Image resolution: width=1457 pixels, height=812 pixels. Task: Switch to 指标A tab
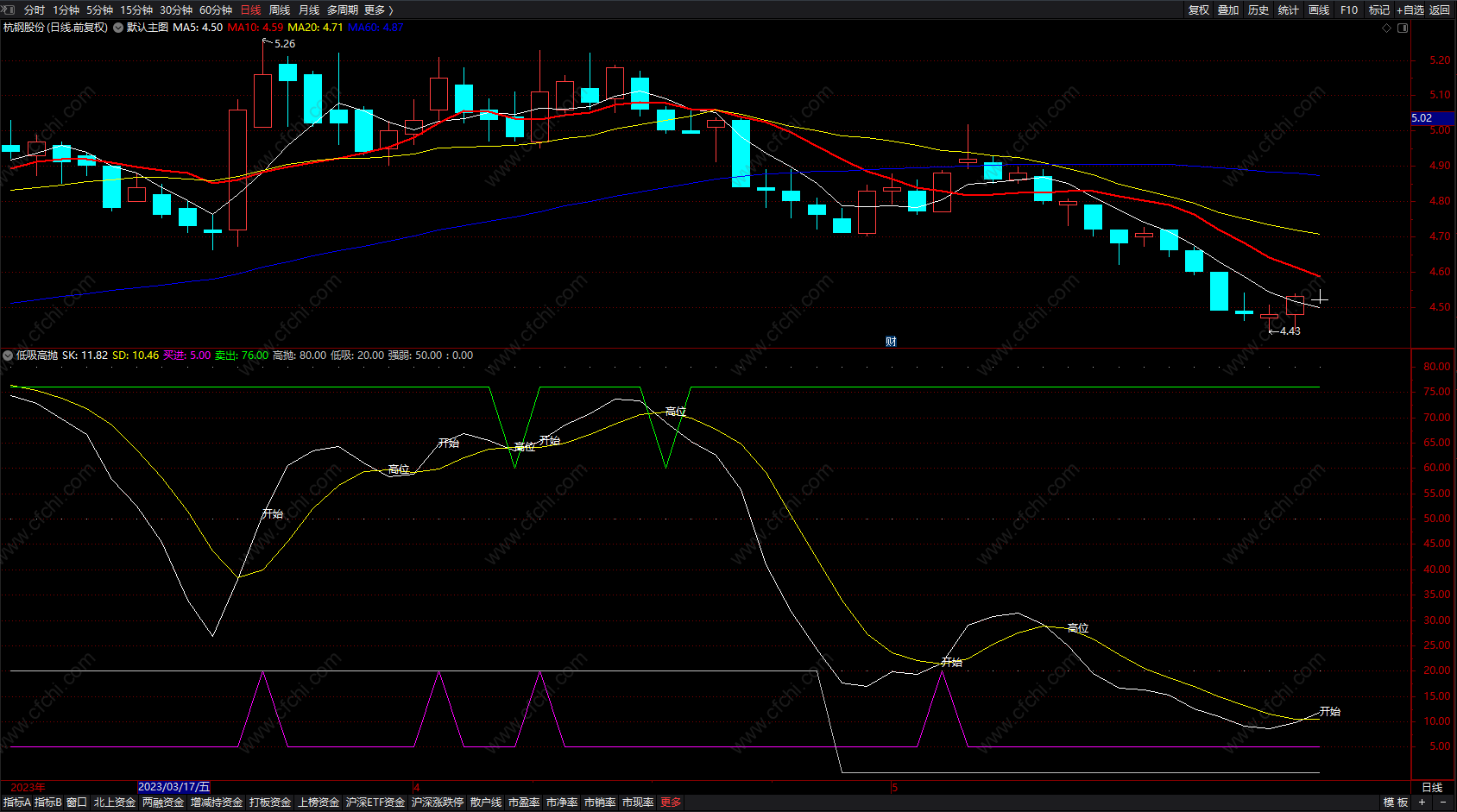click(17, 803)
